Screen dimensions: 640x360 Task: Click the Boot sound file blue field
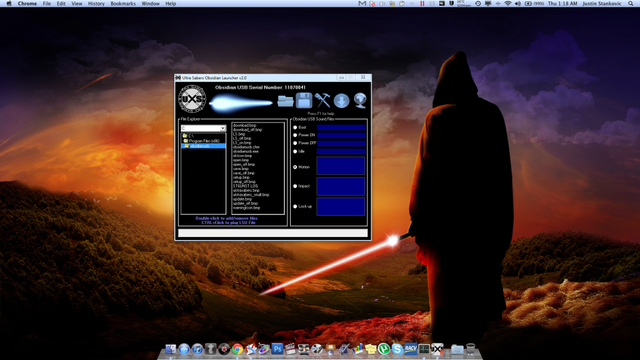(341, 127)
